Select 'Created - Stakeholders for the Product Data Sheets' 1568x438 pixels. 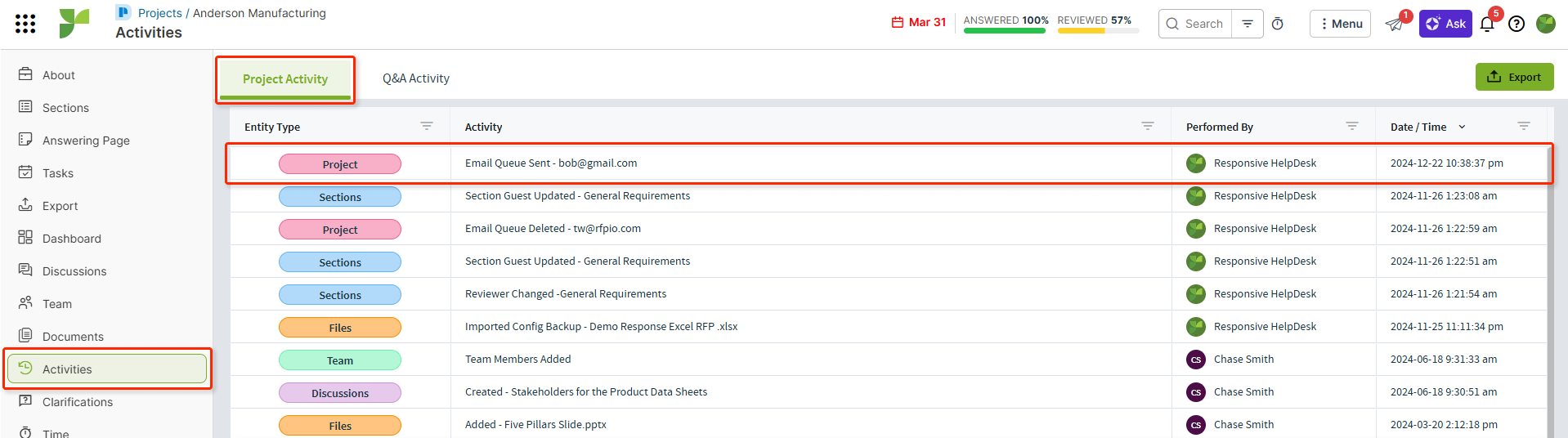pyautogui.click(x=586, y=392)
